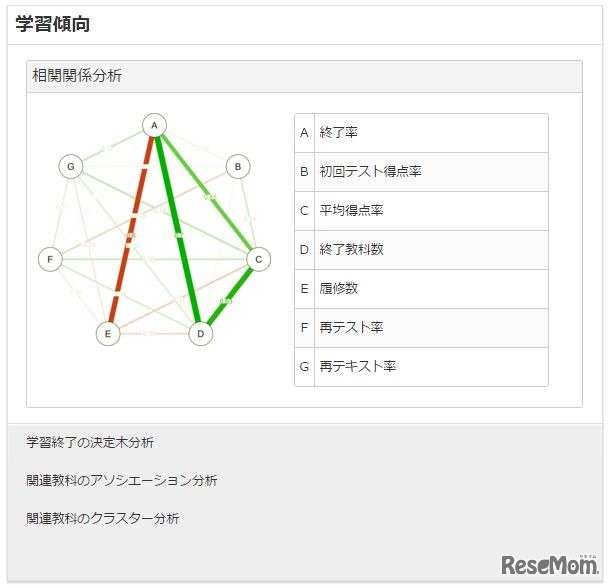Select the 初回テスト得点率 legend row
Image resolution: width=612 pixels, height=588 pixels.
click(420, 171)
